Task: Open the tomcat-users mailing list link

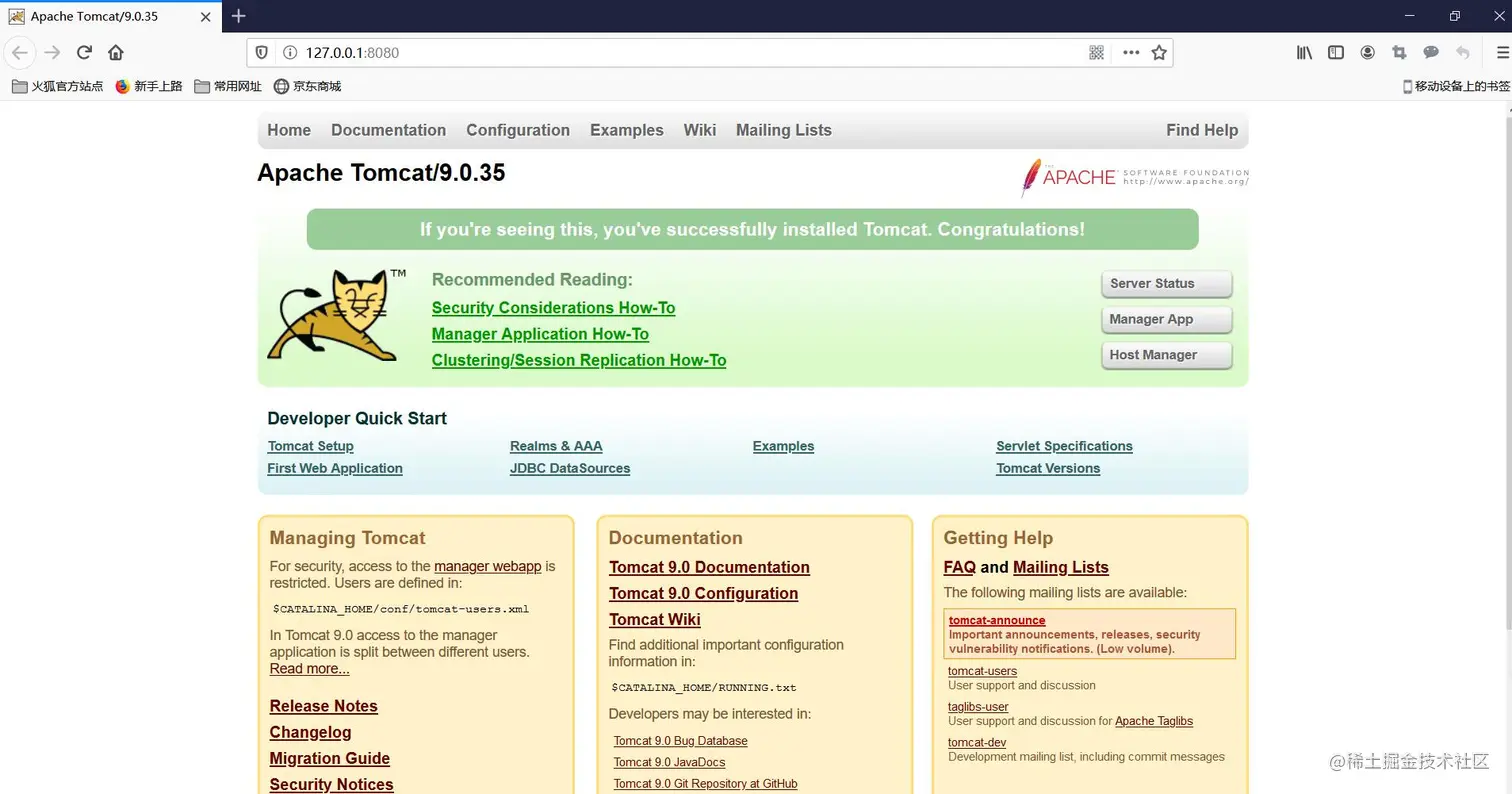Action: coord(982,671)
